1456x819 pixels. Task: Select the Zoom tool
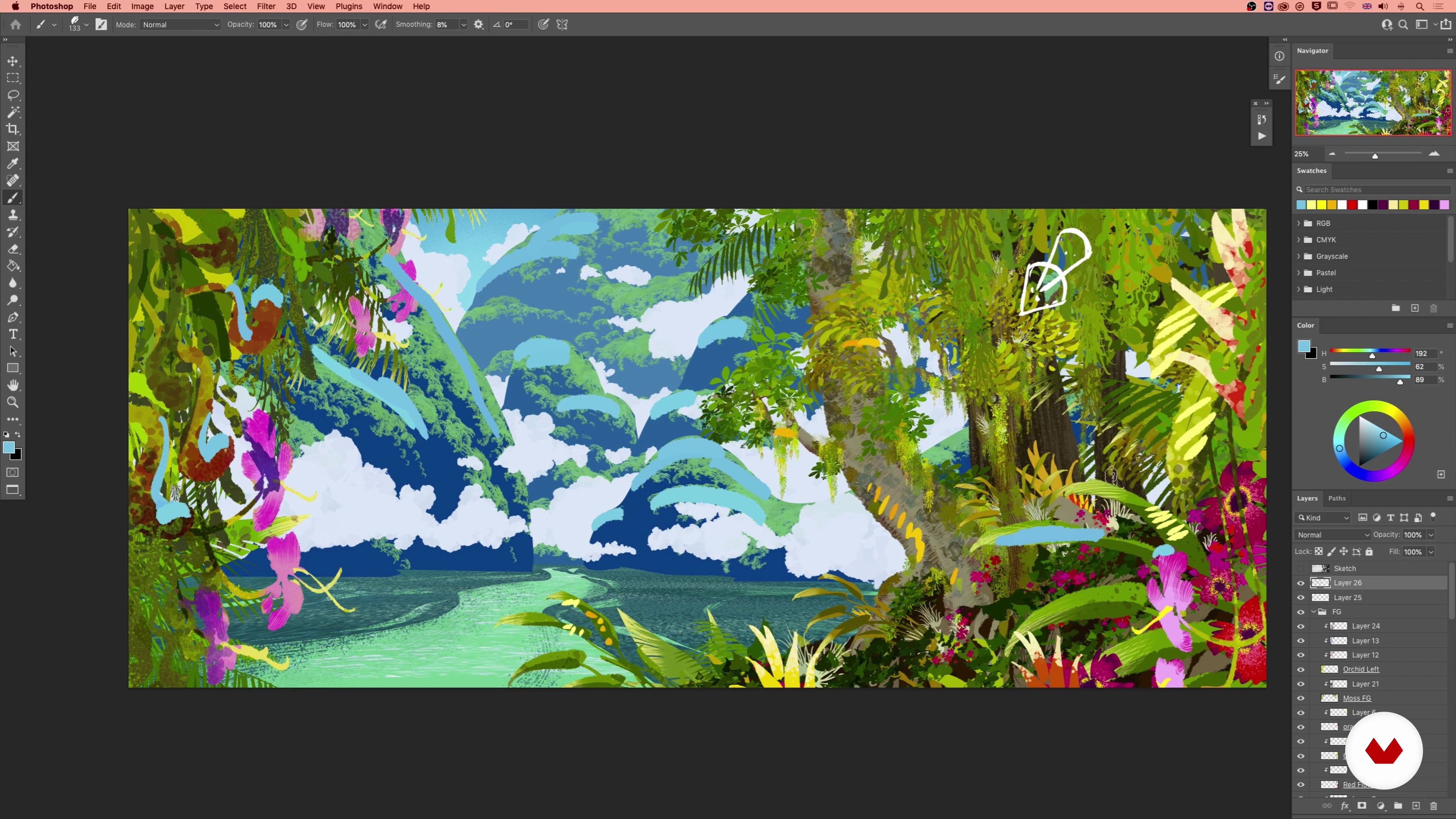(13, 402)
